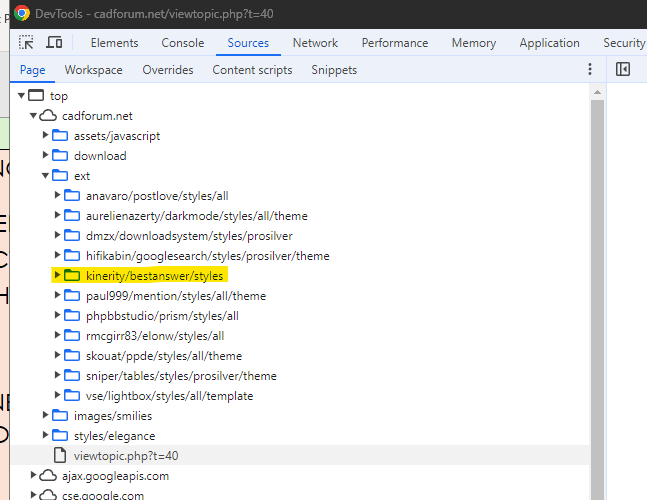647x500 pixels.
Task: Click the scrollbar up arrow
Action: 597,92
